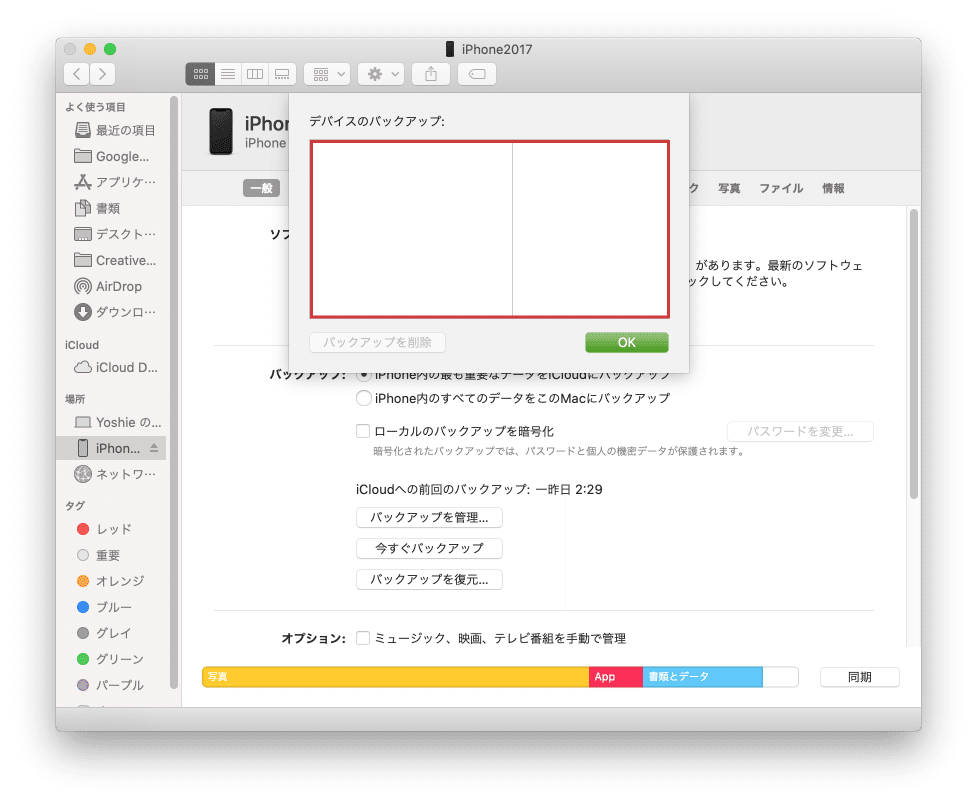The height and width of the screenshot is (805, 977).
Task: Click OK in the backup dialog
Action: point(627,343)
